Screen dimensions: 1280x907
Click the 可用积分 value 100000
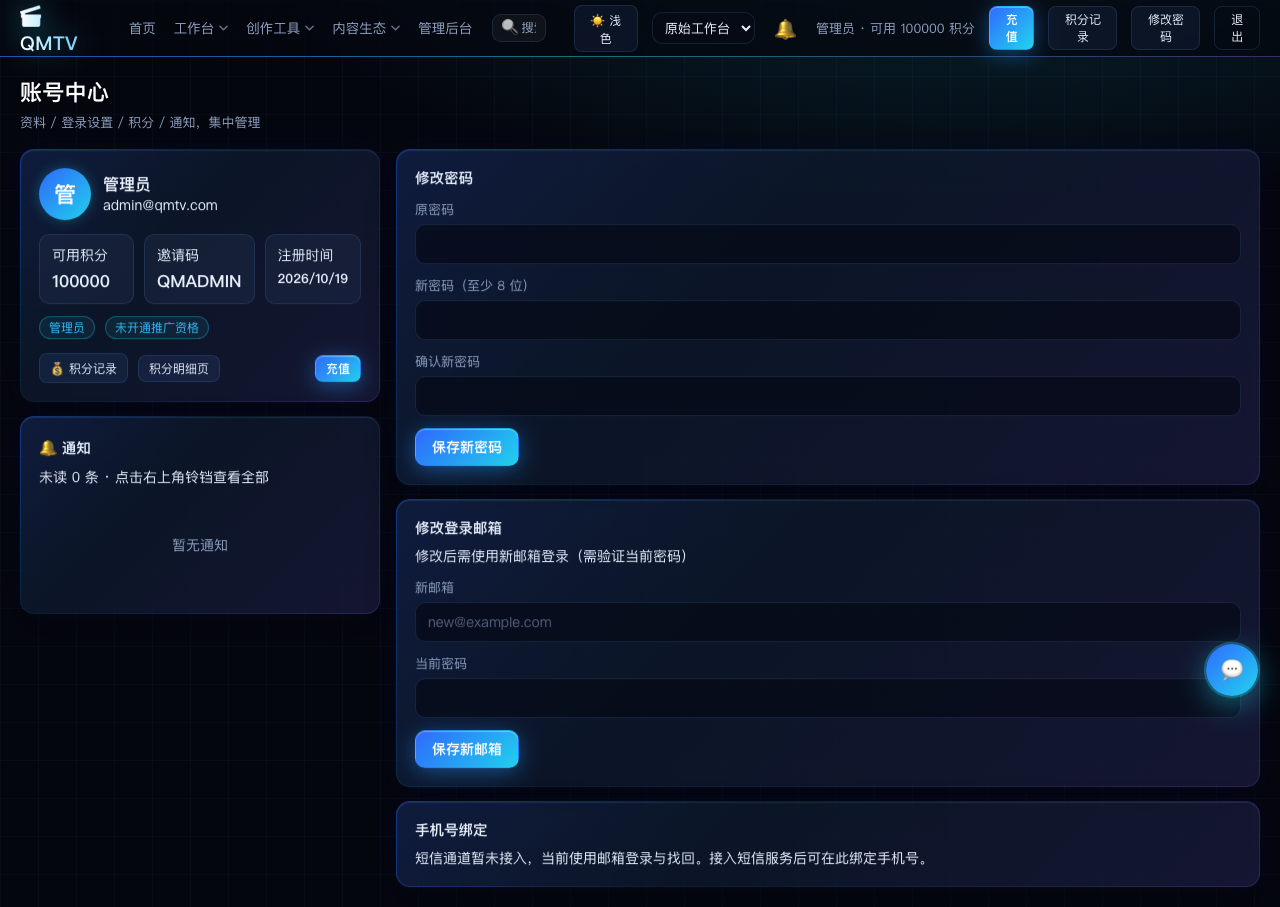pos(81,281)
